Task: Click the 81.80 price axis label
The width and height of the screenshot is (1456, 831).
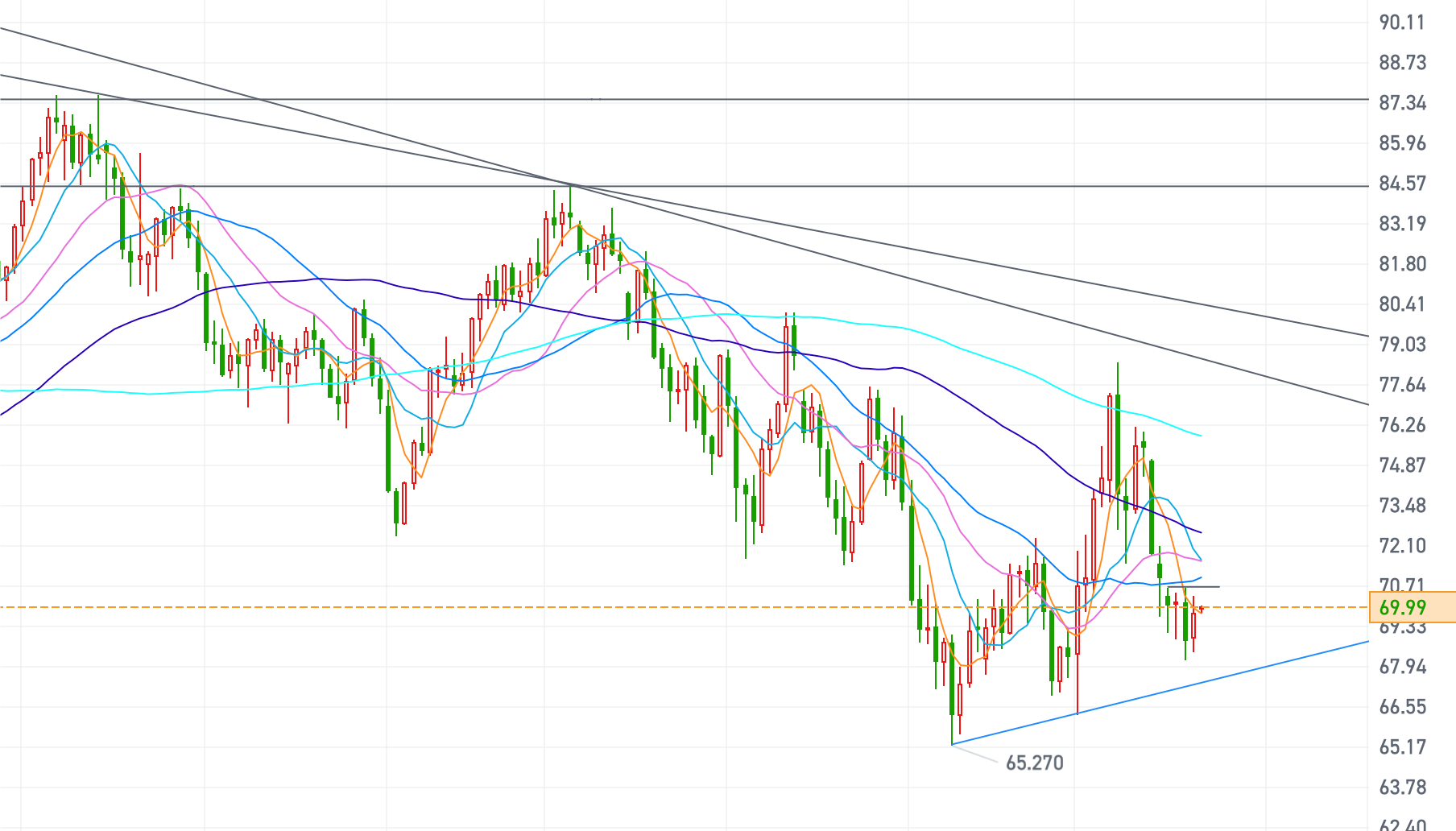Action: (1402, 264)
